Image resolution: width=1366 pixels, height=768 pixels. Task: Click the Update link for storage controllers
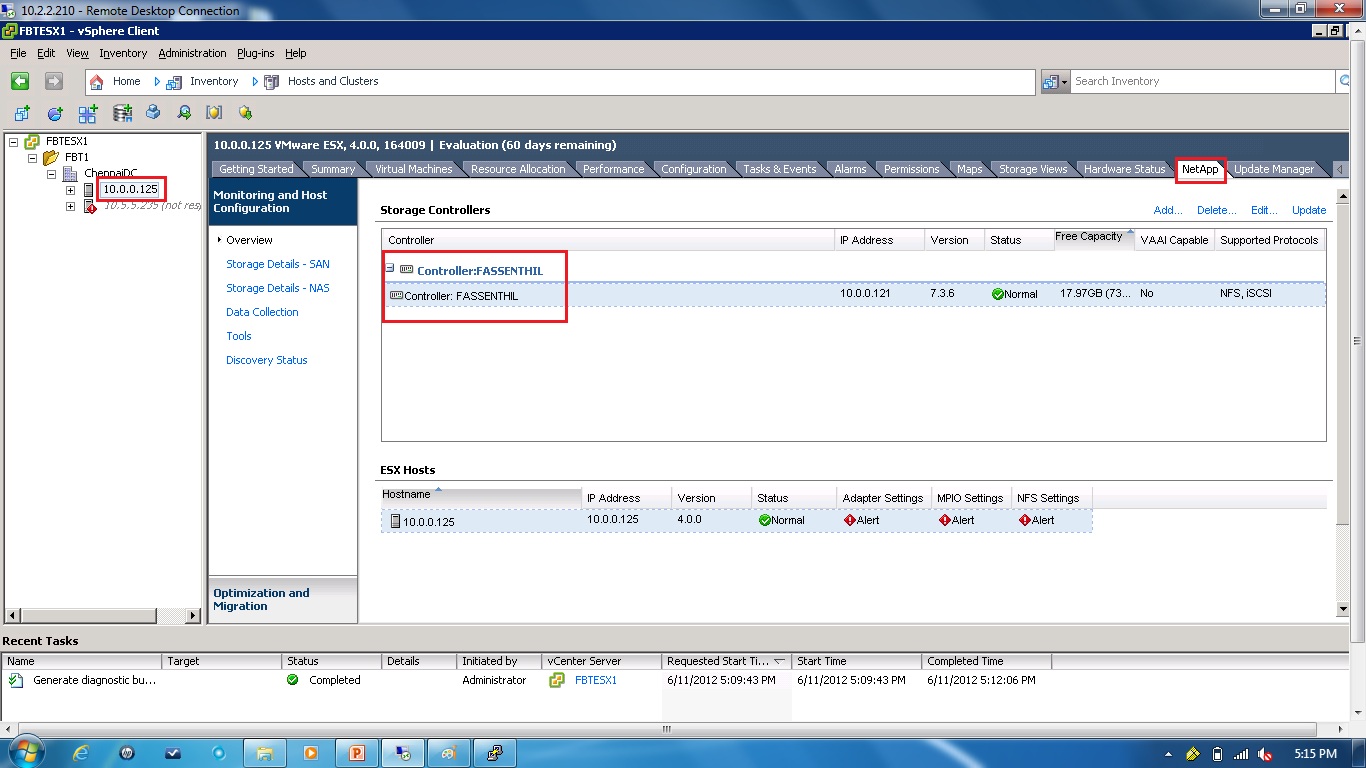[1308, 210]
